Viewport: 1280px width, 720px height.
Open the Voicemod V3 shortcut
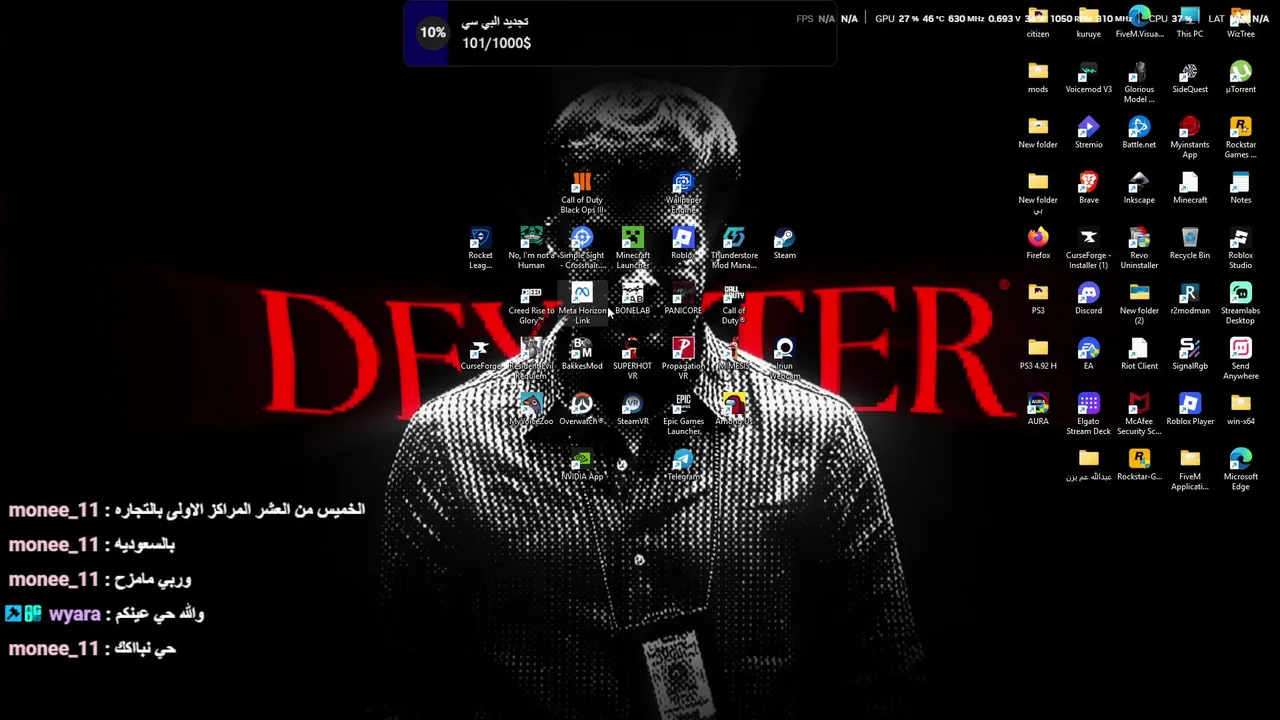1089,77
